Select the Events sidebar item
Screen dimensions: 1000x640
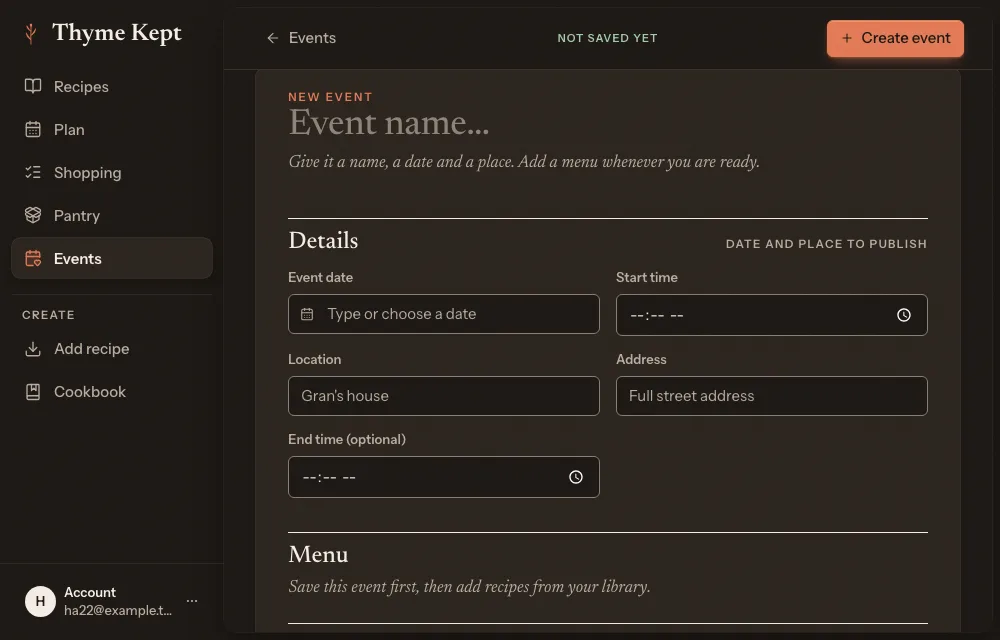[112, 258]
